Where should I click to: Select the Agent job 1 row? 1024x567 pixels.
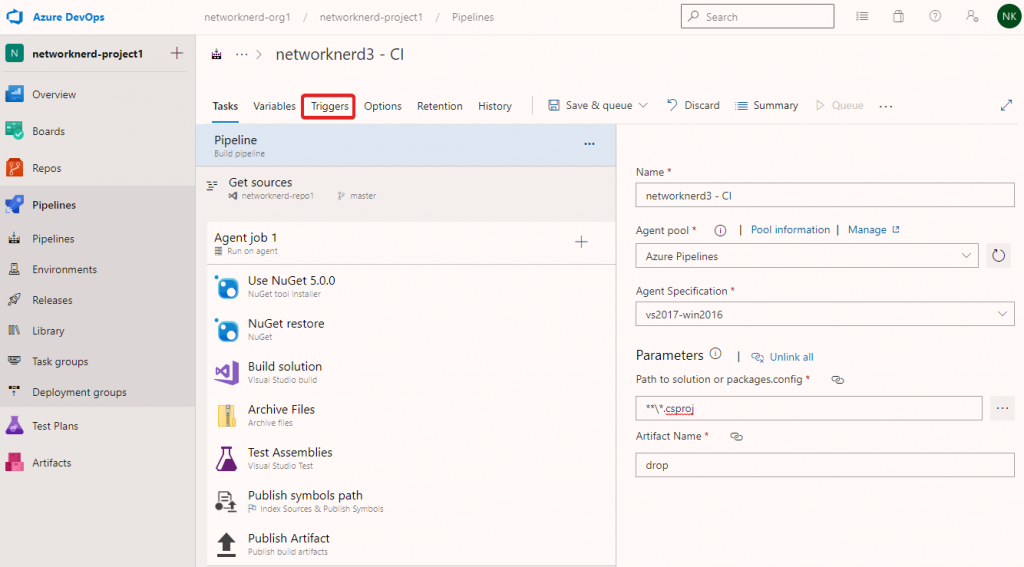411,243
